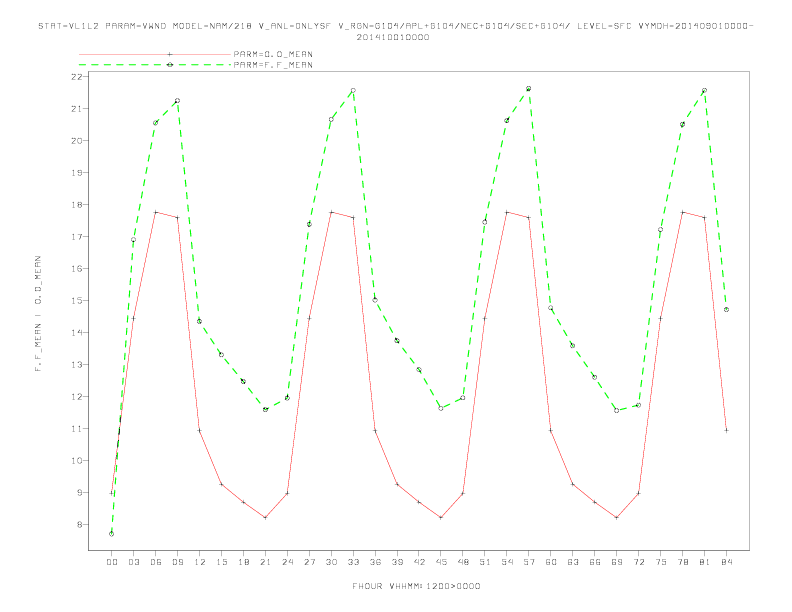
Task: Click the x-axis title FHOUR VHHMM
Action: coord(416,586)
